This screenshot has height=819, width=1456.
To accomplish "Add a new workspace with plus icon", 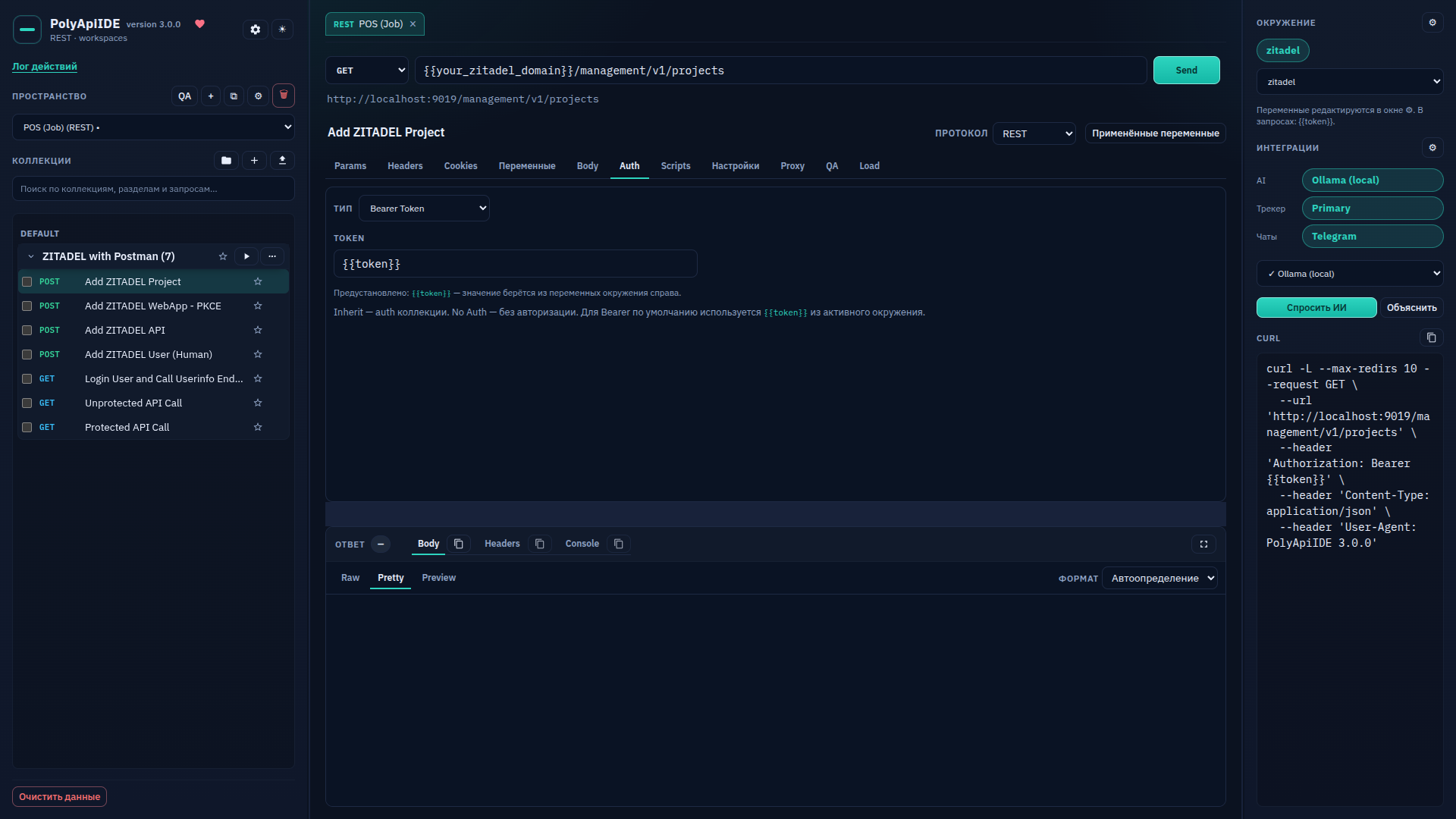I will pos(211,96).
